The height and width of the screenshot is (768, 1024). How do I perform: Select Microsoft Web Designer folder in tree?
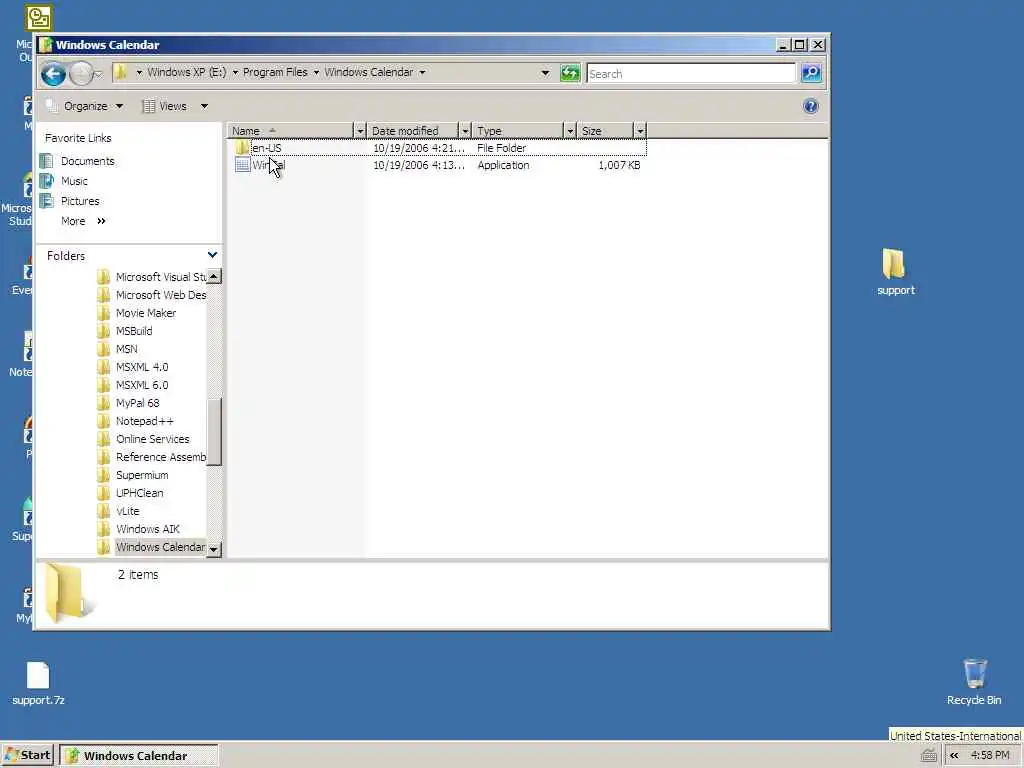[x=161, y=295]
